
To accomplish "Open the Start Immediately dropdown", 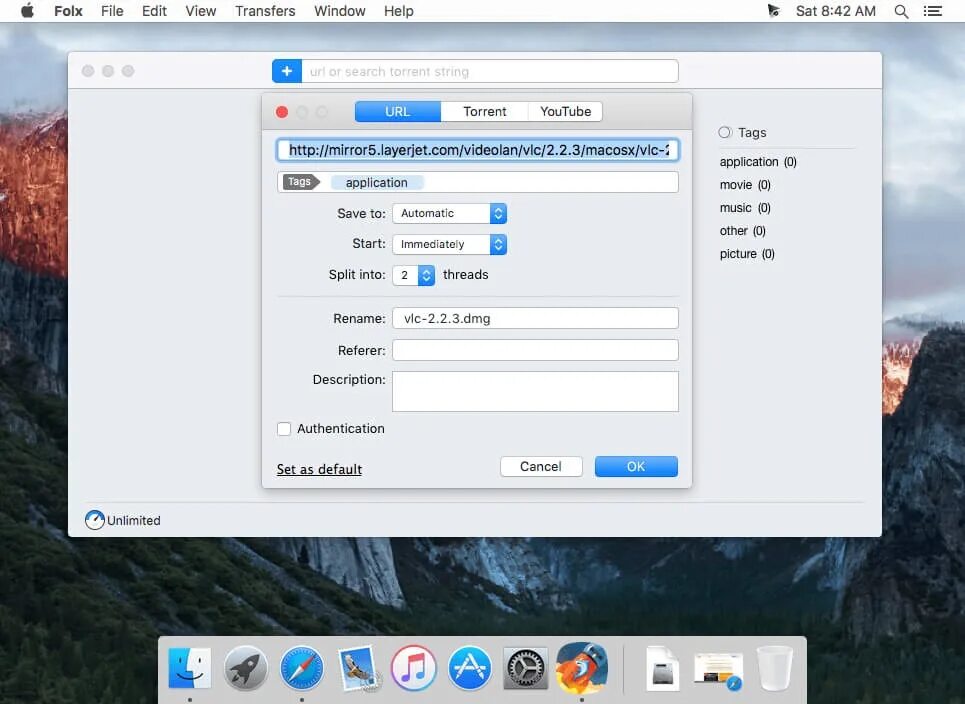I will coord(450,244).
